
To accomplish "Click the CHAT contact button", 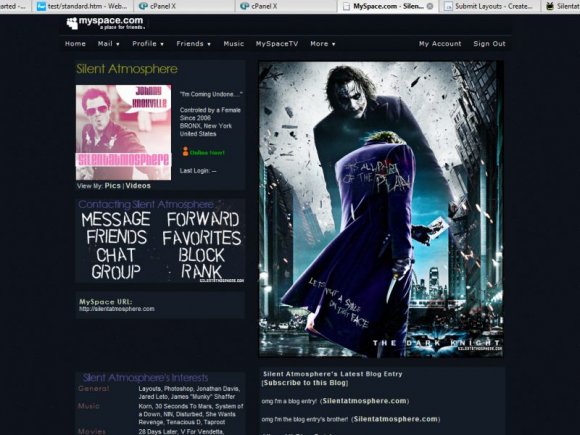I will 116,255.
